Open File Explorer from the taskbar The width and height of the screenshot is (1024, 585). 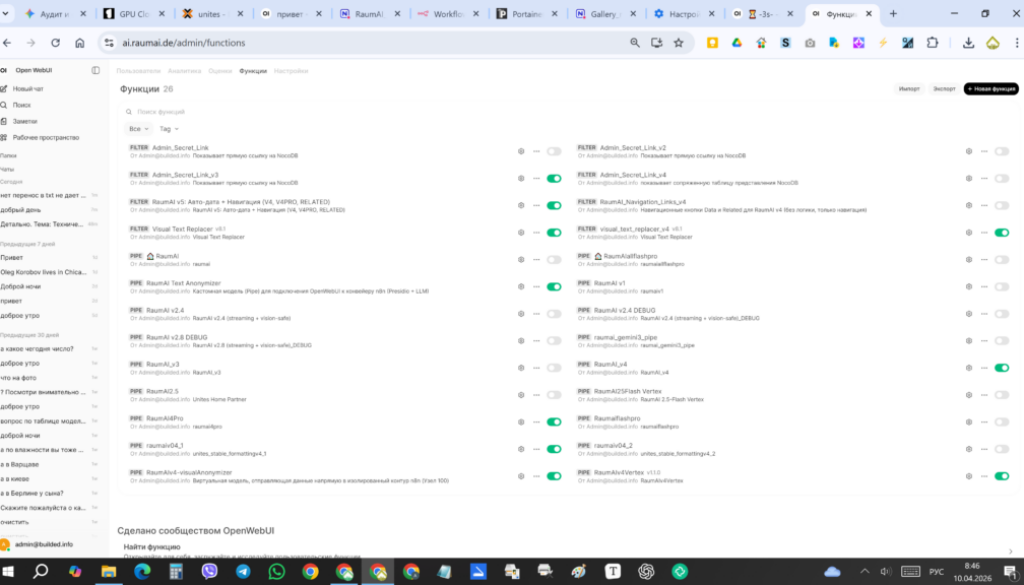point(108,571)
